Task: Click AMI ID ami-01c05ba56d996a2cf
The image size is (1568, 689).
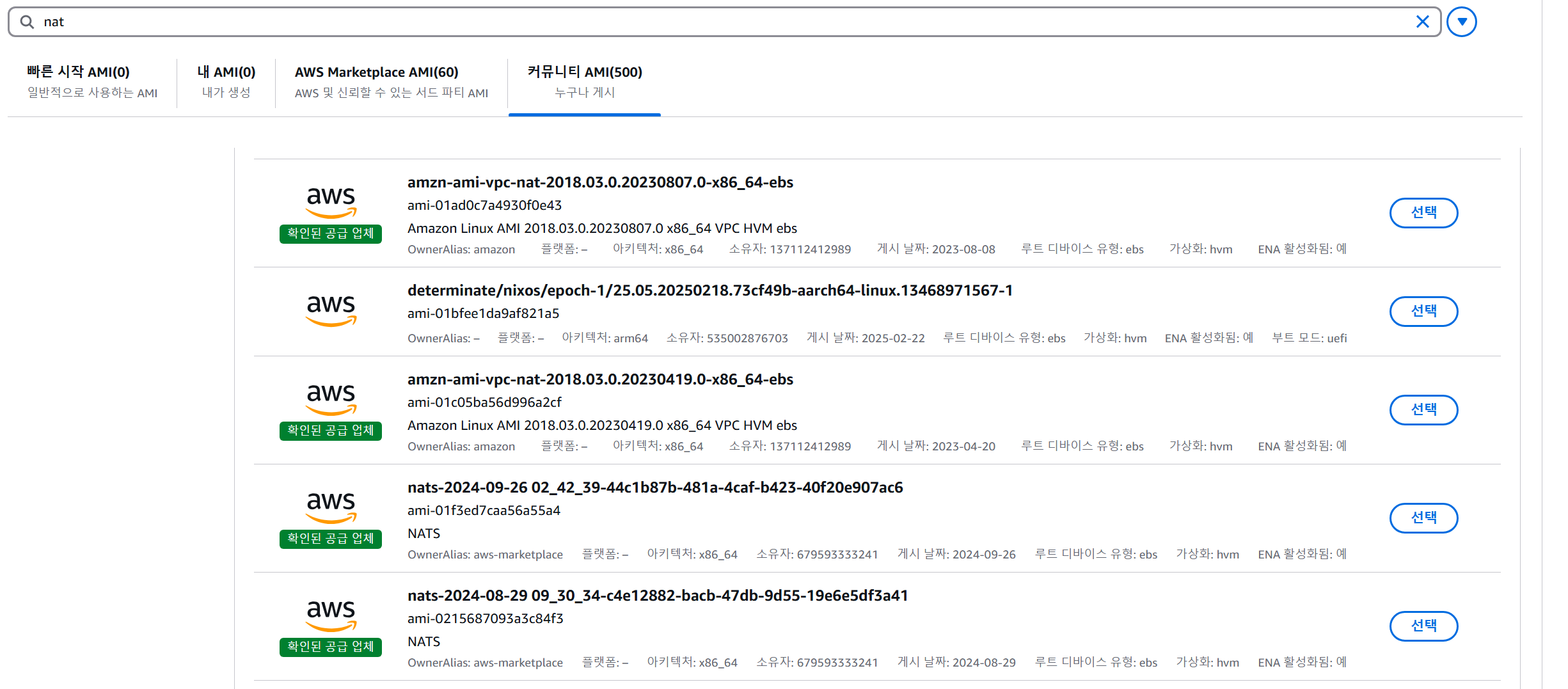Action: (484, 402)
